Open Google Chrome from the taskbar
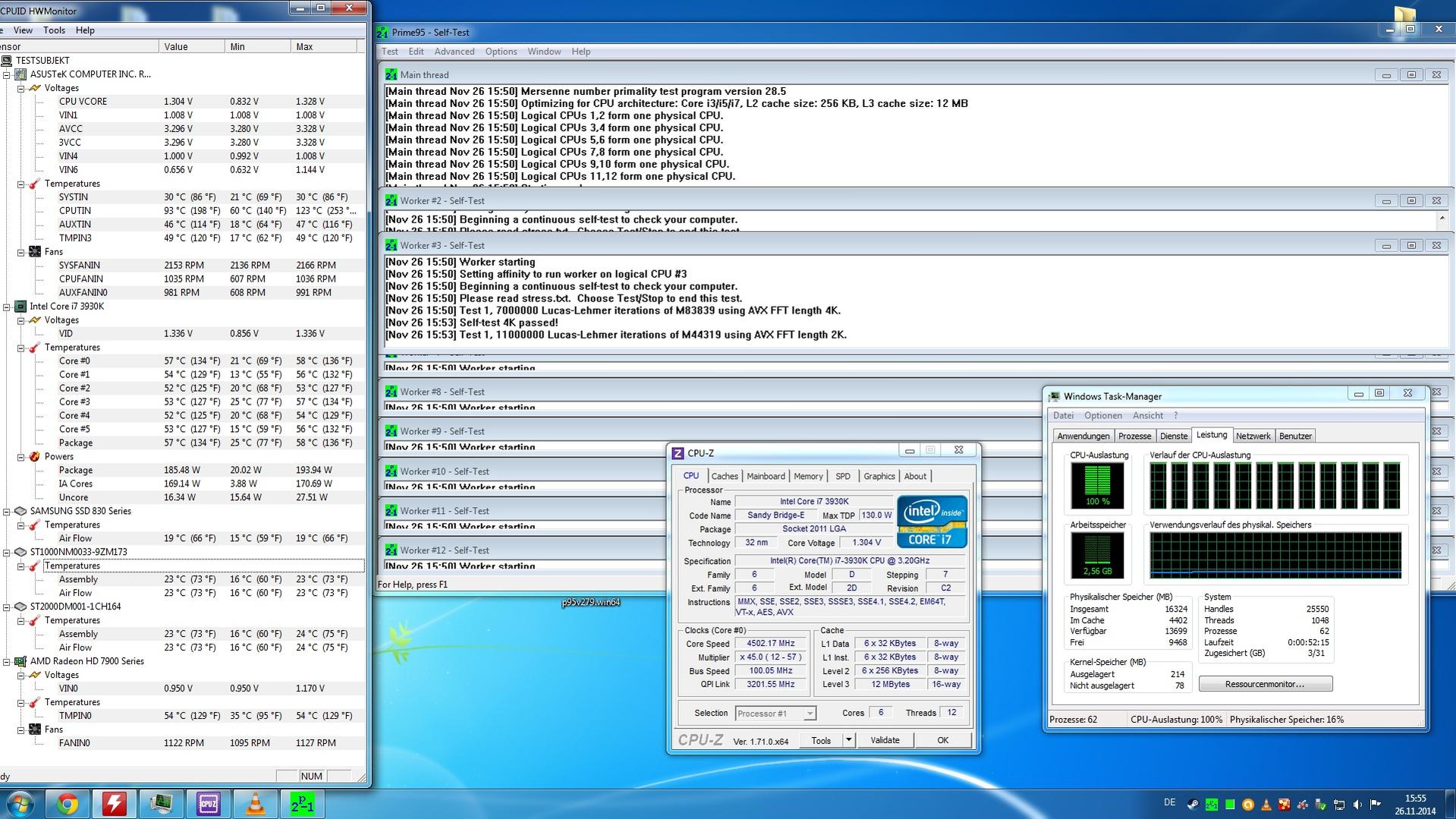 (67, 804)
